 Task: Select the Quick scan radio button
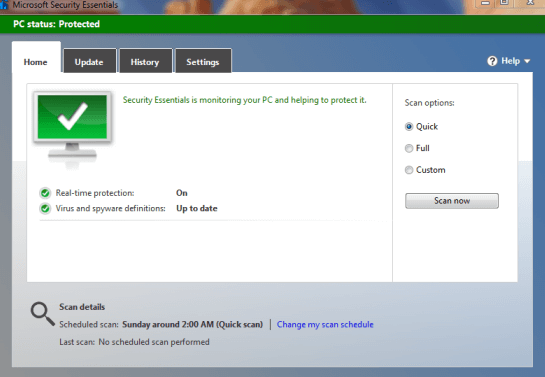pyautogui.click(x=409, y=127)
